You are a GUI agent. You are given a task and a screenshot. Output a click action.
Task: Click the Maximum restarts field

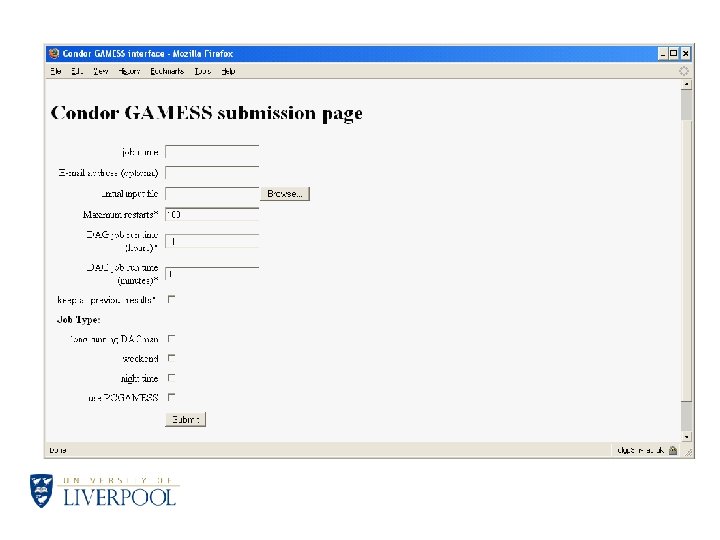tap(212, 214)
